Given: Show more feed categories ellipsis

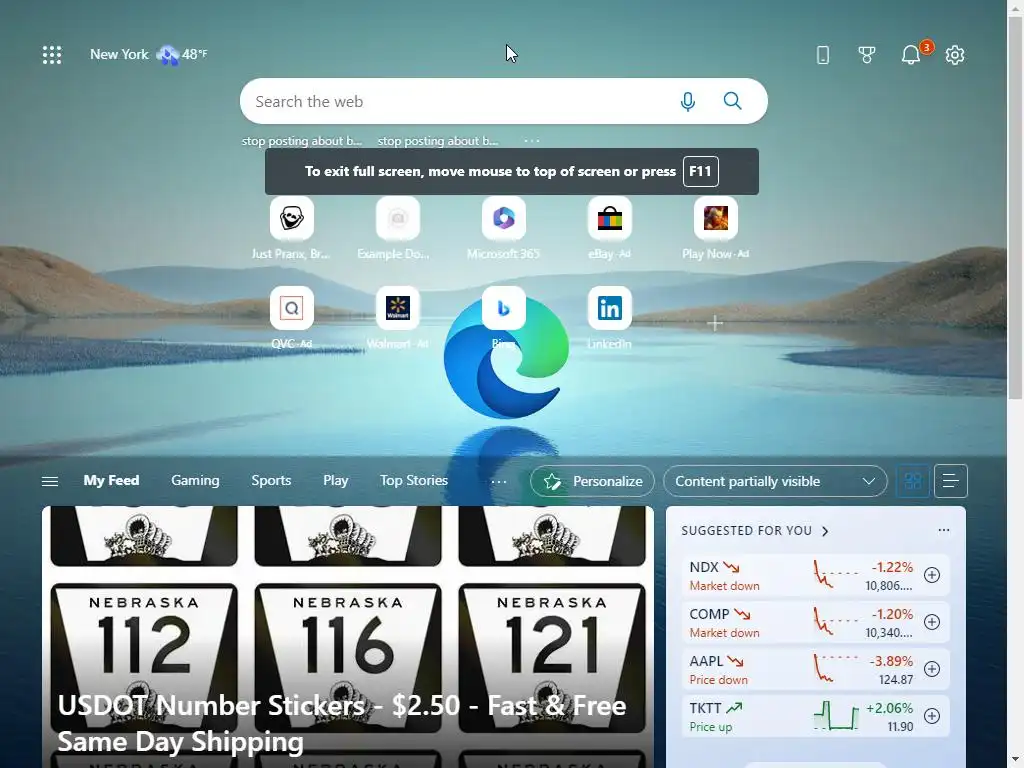Looking at the screenshot, I should click(498, 481).
